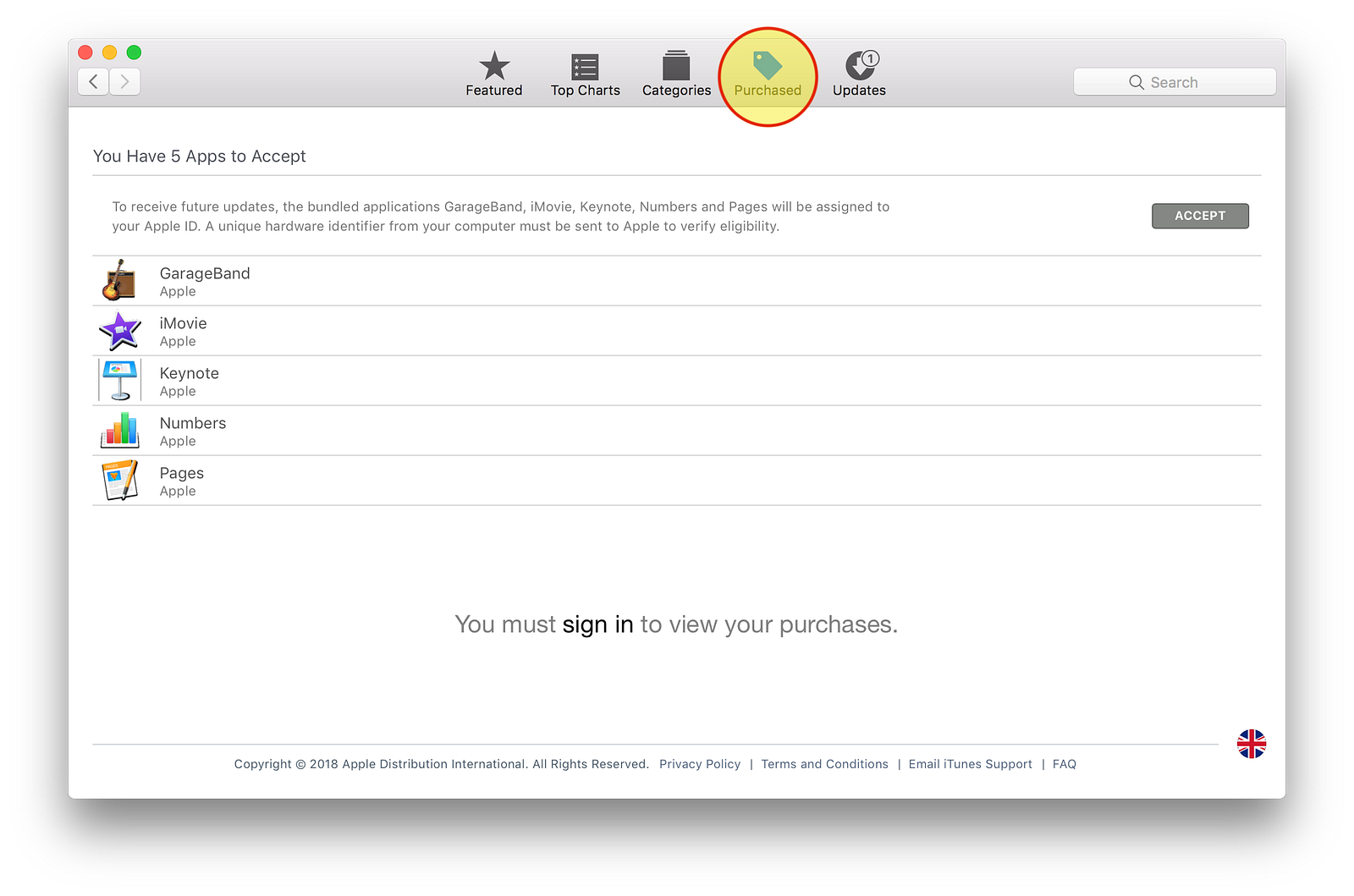The image size is (1354, 896).
Task: Open the FAQ link
Action: point(1065,764)
